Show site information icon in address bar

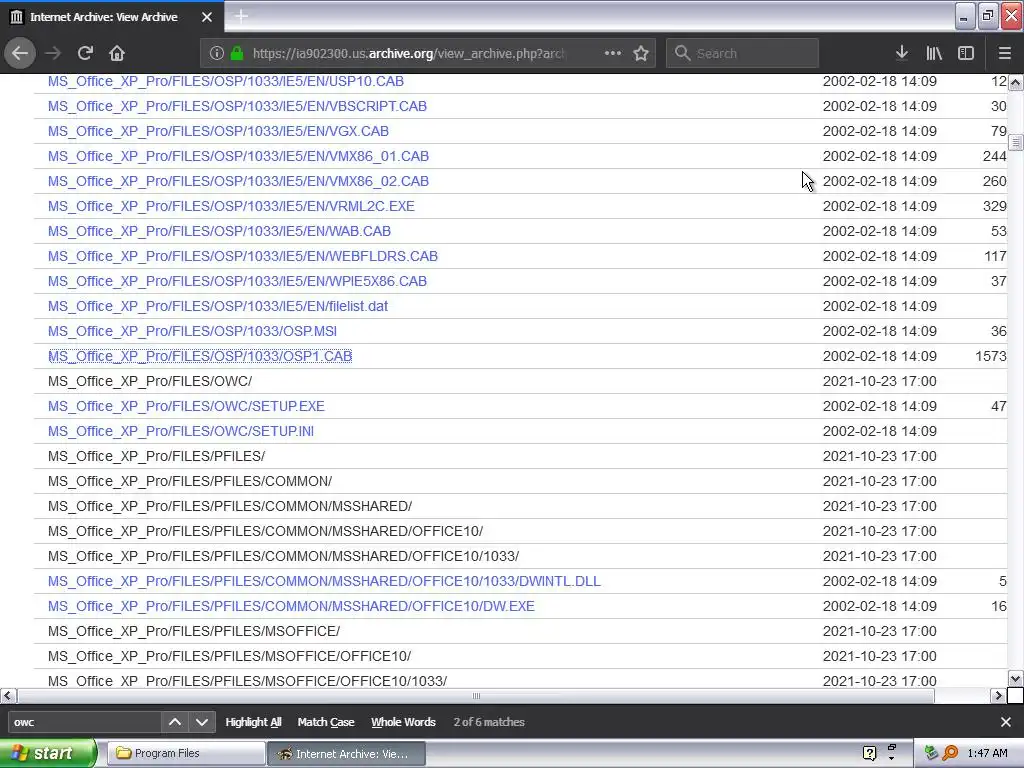click(216, 53)
